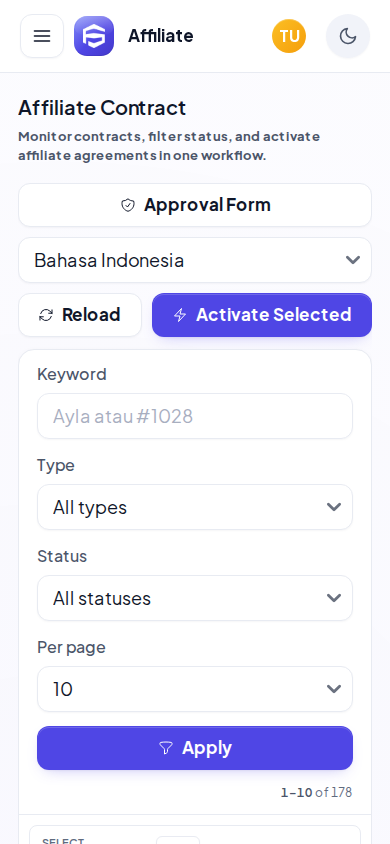Open the All statuses dropdown

point(195,598)
